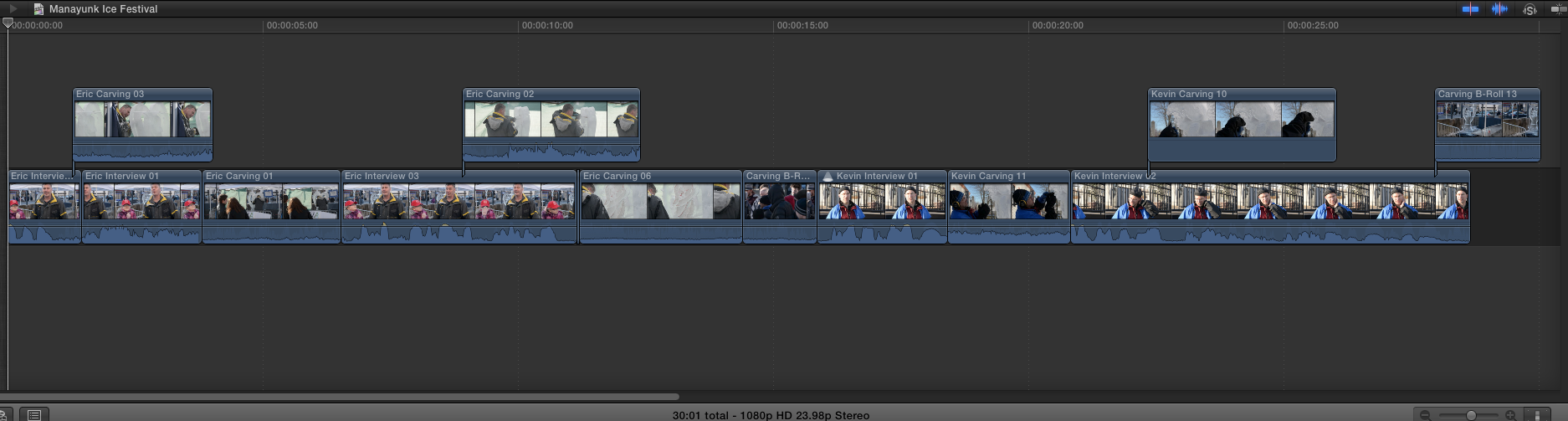Viewport: 1568px width, 421px height.
Task: Click the 00:00:15:00 ruler timecode
Action: [x=802, y=25]
